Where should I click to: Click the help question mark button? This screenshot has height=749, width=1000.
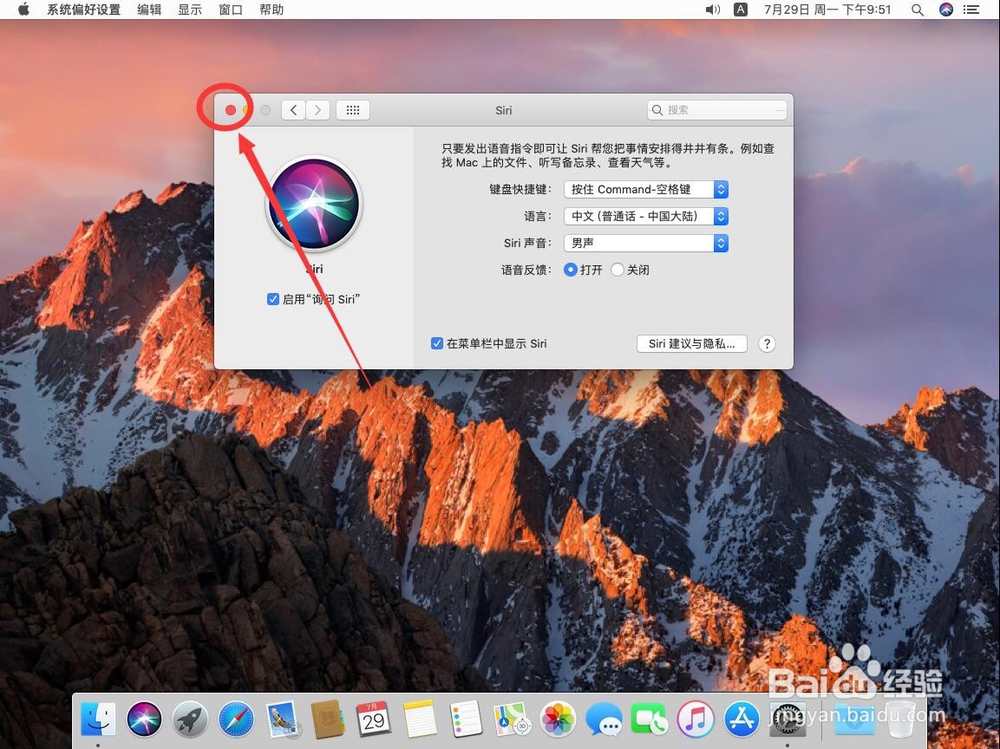(x=767, y=344)
